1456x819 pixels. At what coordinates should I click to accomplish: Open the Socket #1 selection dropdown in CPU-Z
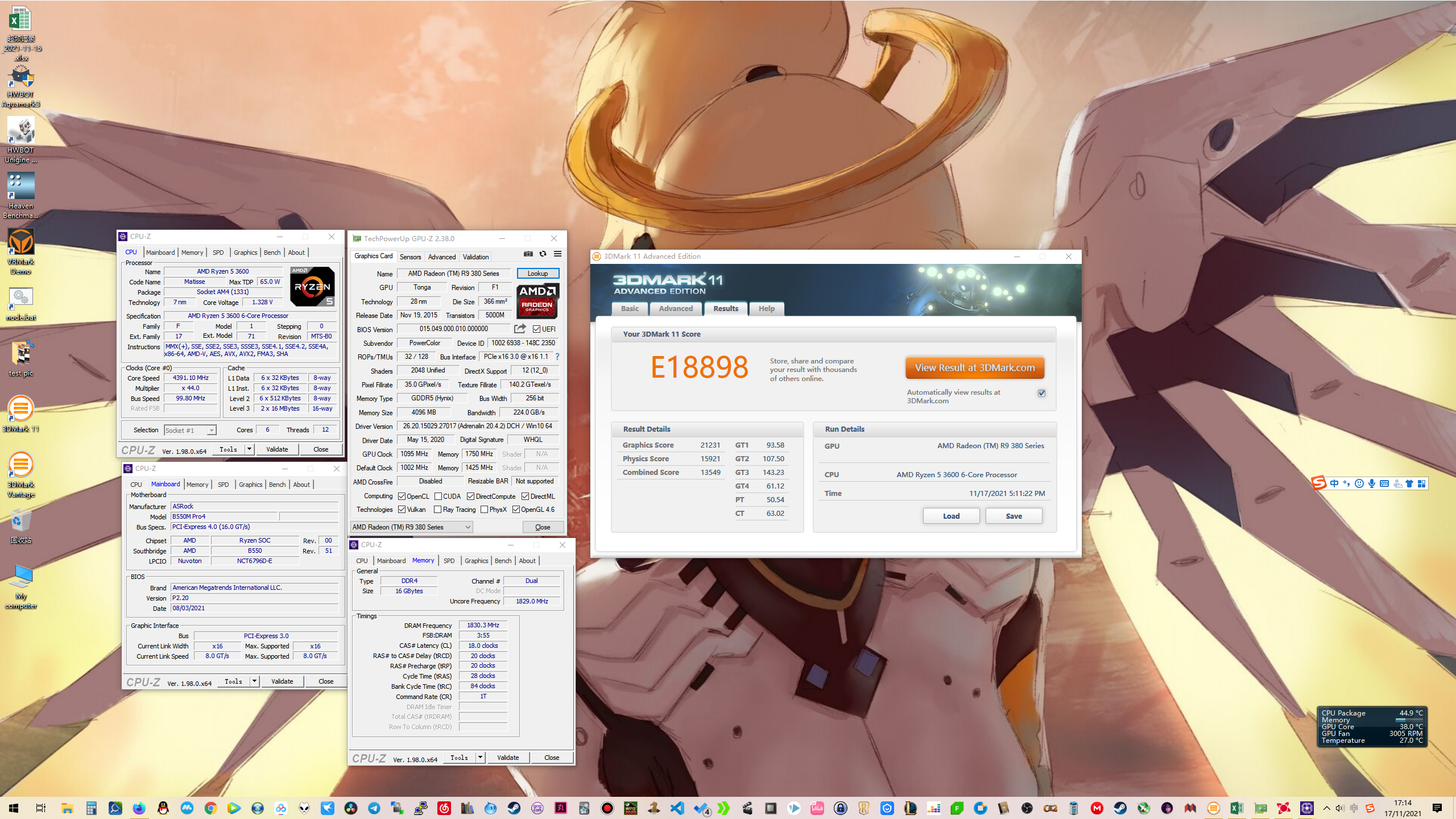[190, 430]
